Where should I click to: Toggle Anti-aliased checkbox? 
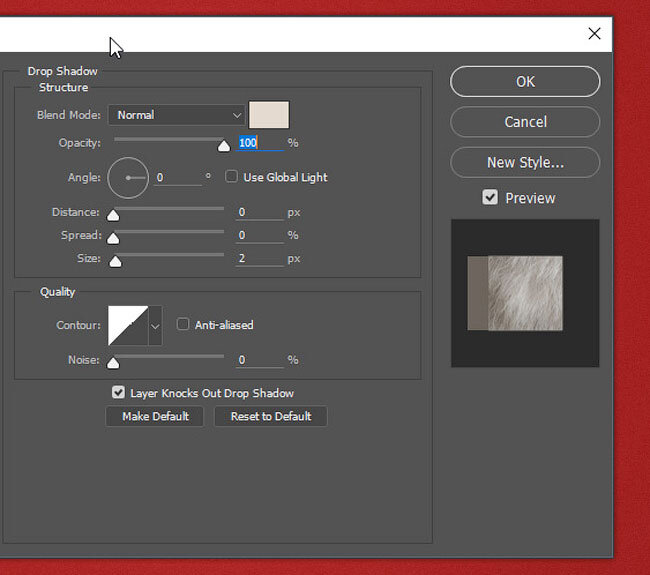183,324
